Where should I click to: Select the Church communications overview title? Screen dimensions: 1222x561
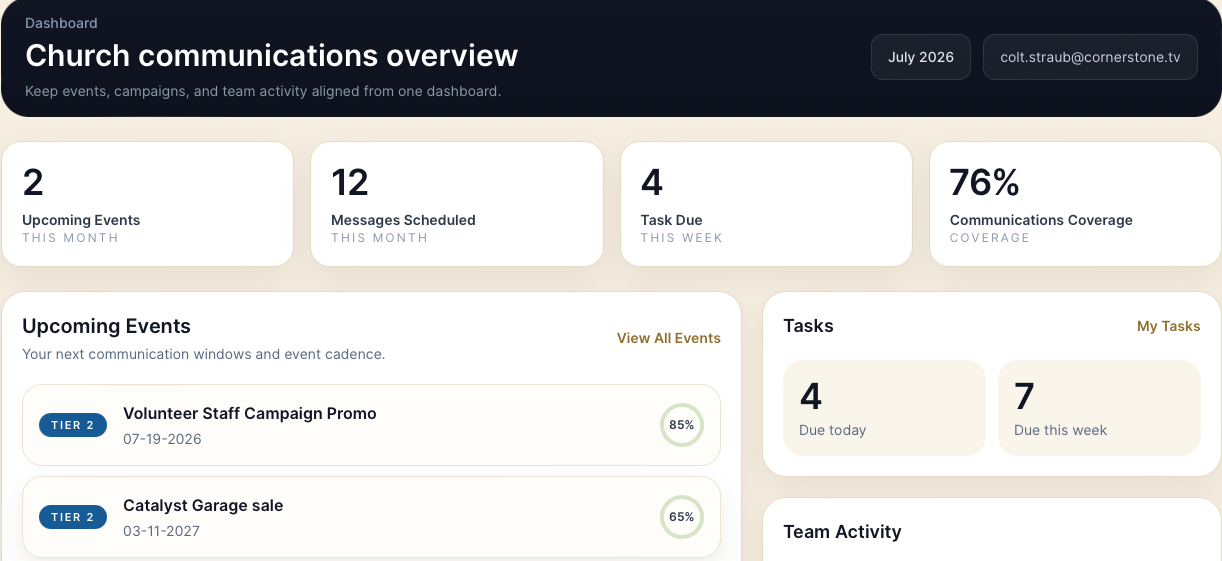pos(271,55)
